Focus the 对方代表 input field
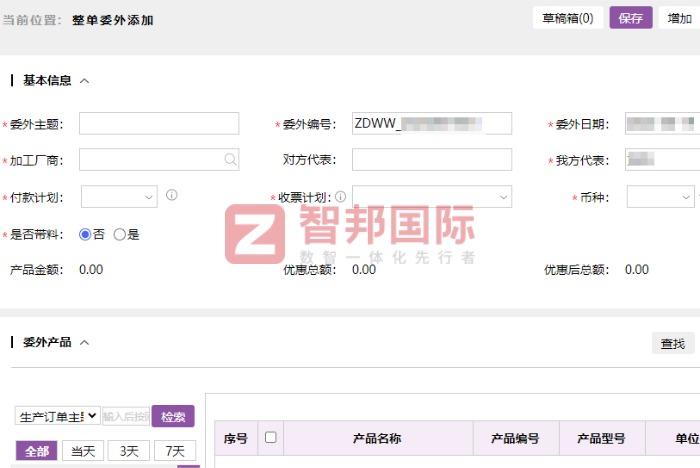The height and width of the screenshot is (468, 700). point(432,159)
